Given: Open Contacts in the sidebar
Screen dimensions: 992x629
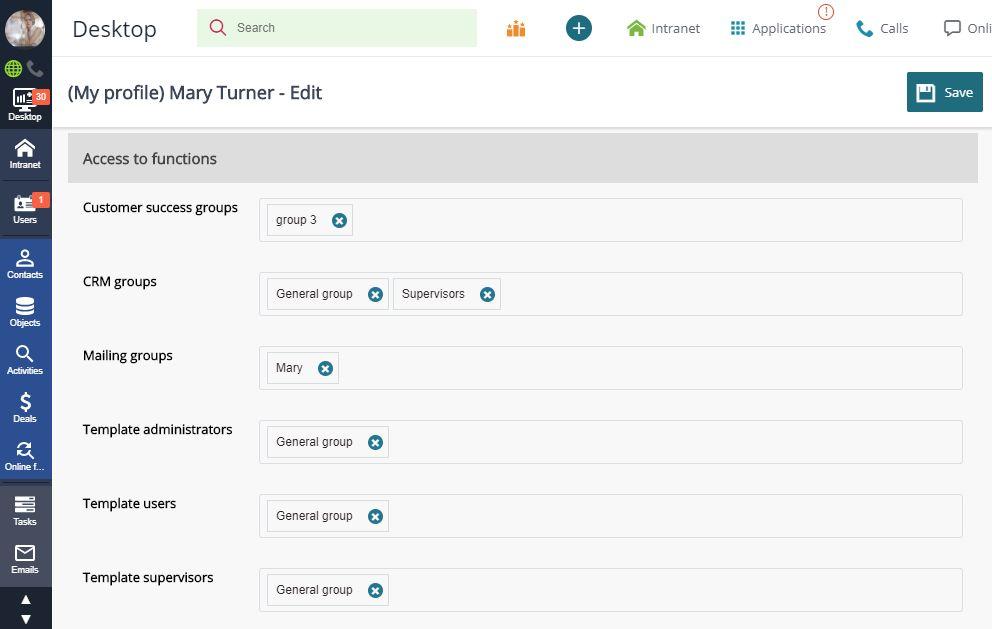Looking at the screenshot, I should pyautogui.click(x=25, y=264).
